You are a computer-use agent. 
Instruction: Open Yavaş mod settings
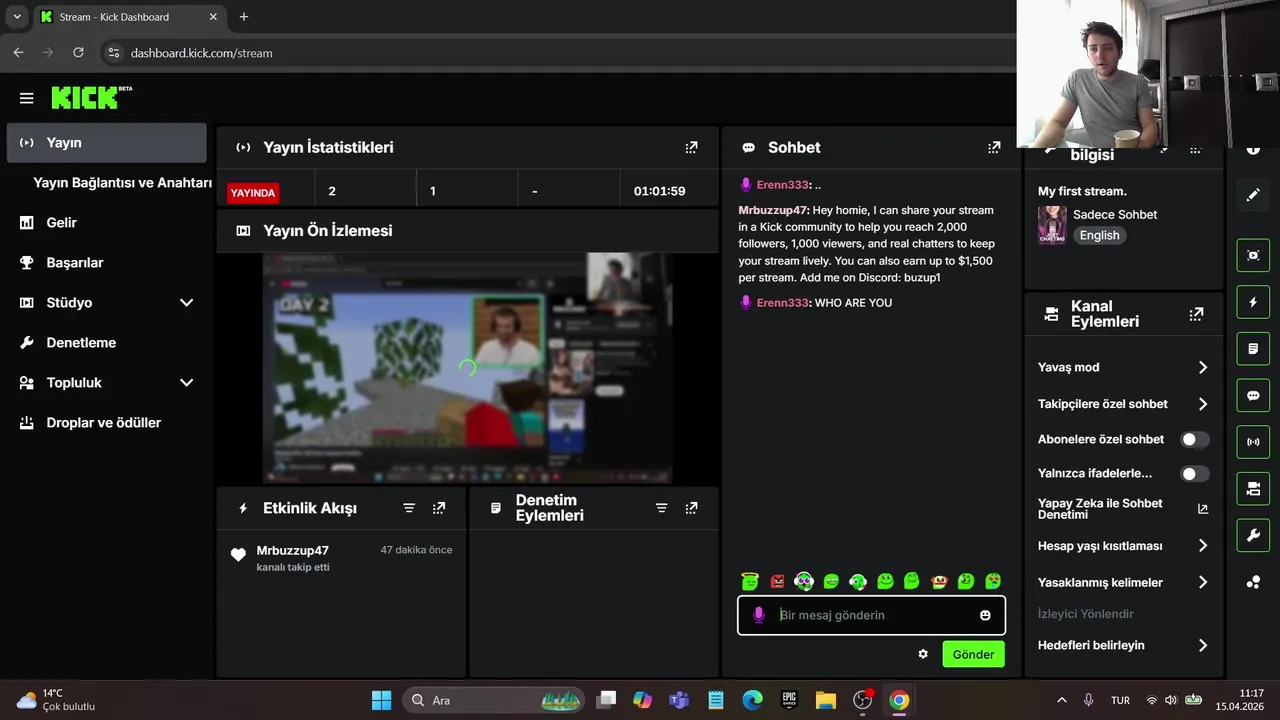[1123, 367]
